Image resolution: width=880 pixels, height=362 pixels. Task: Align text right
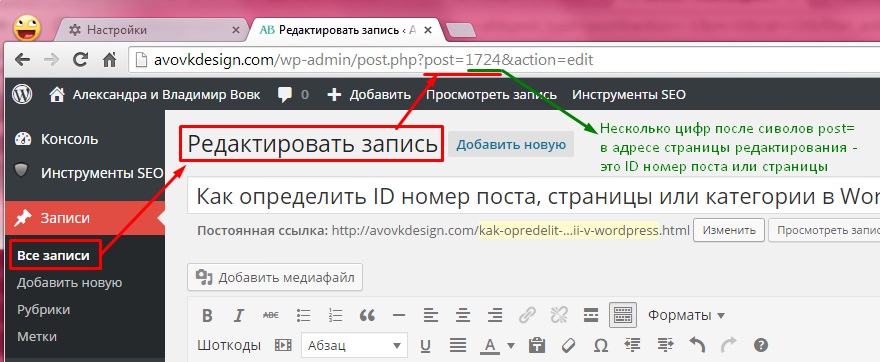[x=494, y=315]
